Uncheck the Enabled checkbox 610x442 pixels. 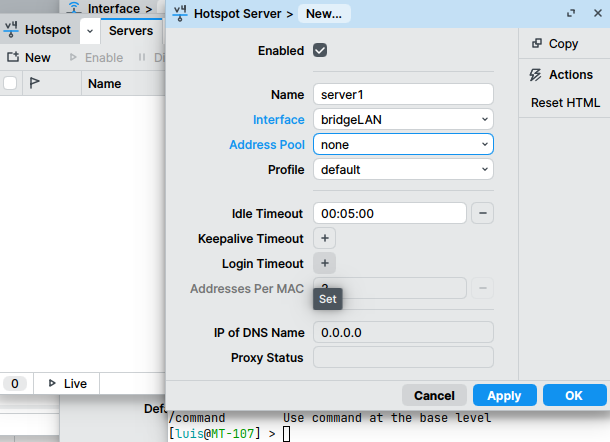click(x=321, y=50)
